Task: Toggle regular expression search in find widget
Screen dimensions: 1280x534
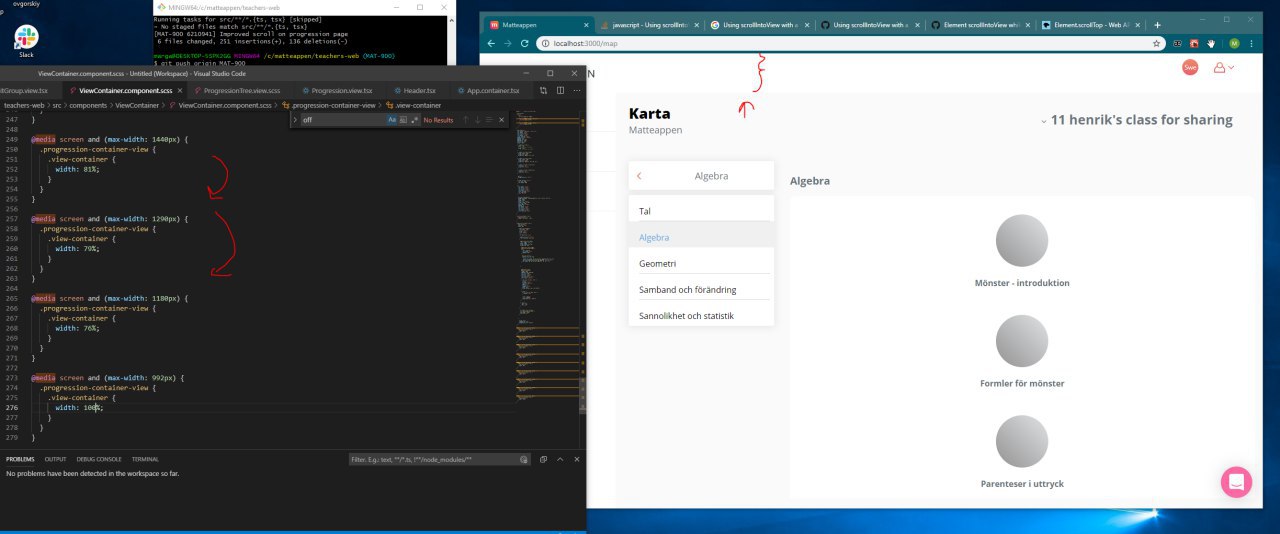Action: pyautogui.click(x=414, y=119)
